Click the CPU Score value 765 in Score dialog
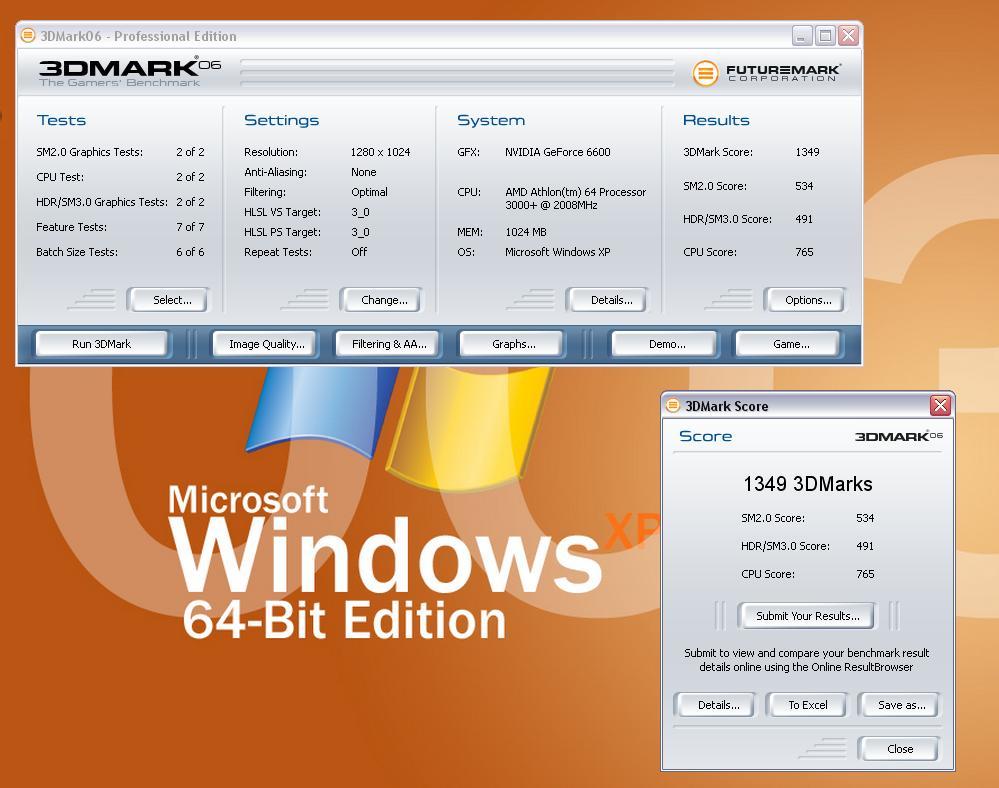The image size is (999, 788). pyautogui.click(x=865, y=575)
